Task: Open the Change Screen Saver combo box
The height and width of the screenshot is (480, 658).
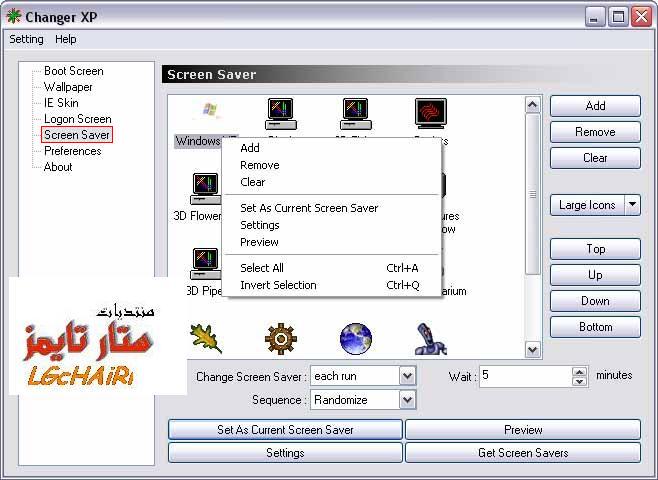Action: (x=407, y=376)
